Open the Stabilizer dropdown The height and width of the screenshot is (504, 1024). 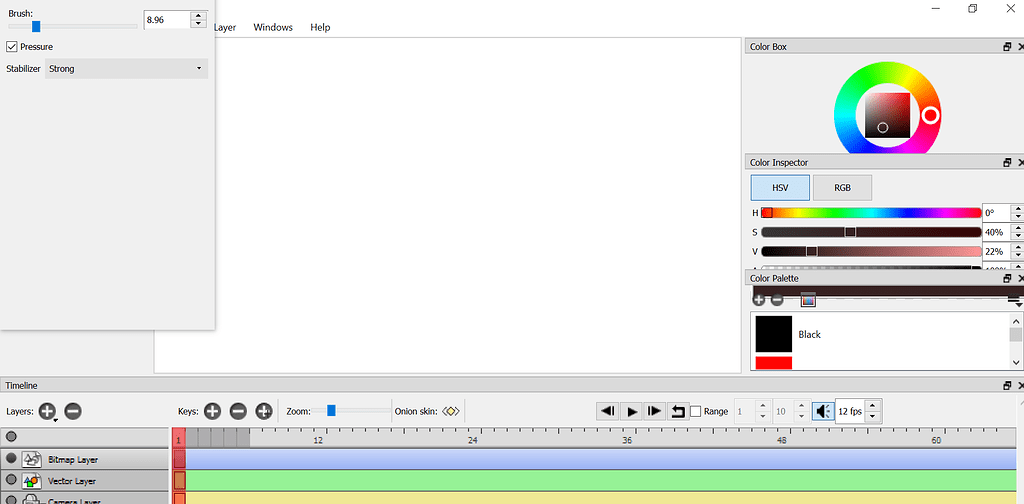(x=126, y=69)
